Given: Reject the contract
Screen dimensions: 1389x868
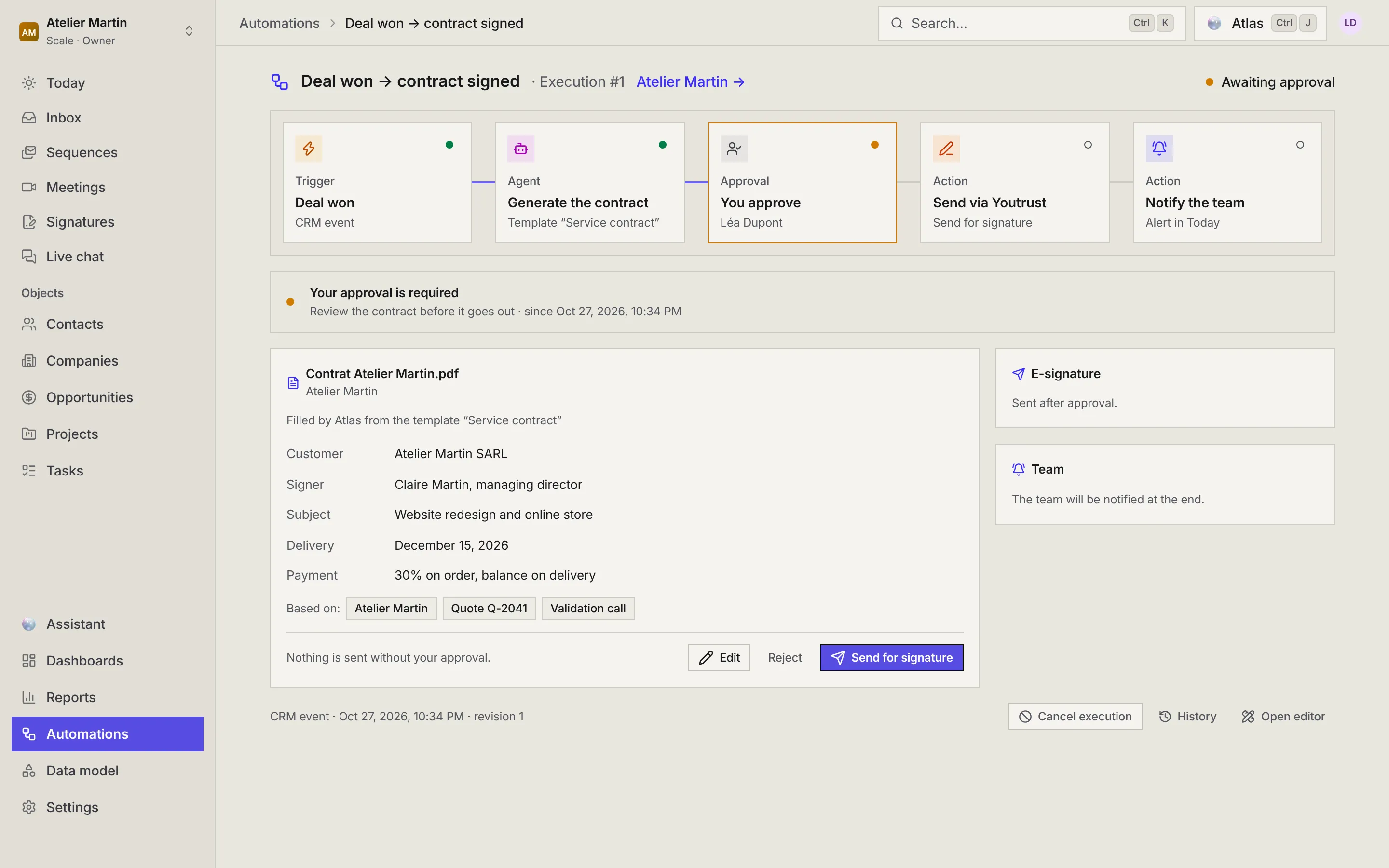Looking at the screenshot, I should click(x=785, y=658).
